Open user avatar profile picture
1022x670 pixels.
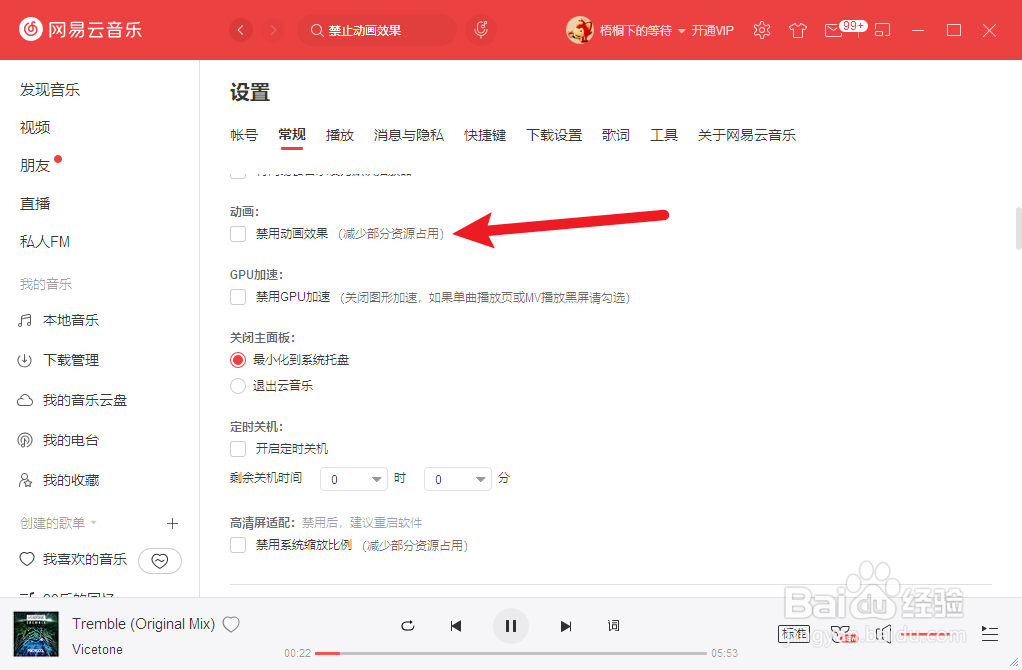(x=579, y=30)
